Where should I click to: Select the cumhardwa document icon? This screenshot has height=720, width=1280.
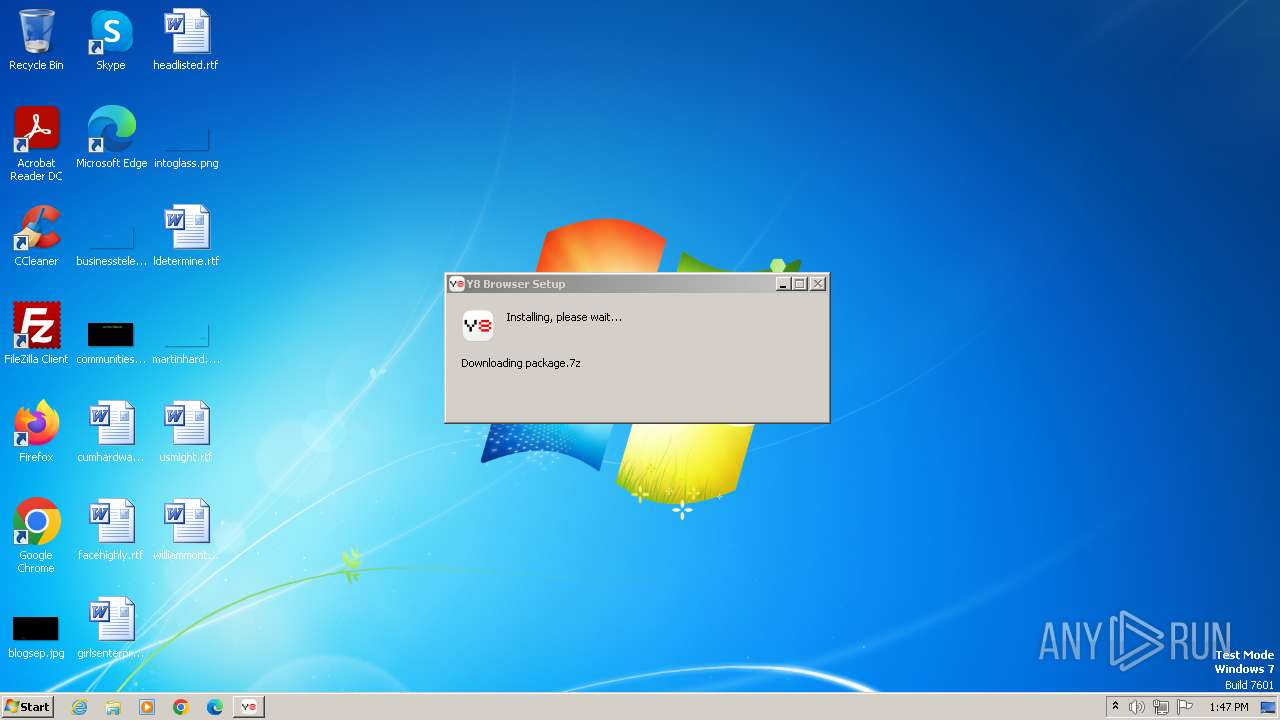pyautogui.click(x=111, y=432)
